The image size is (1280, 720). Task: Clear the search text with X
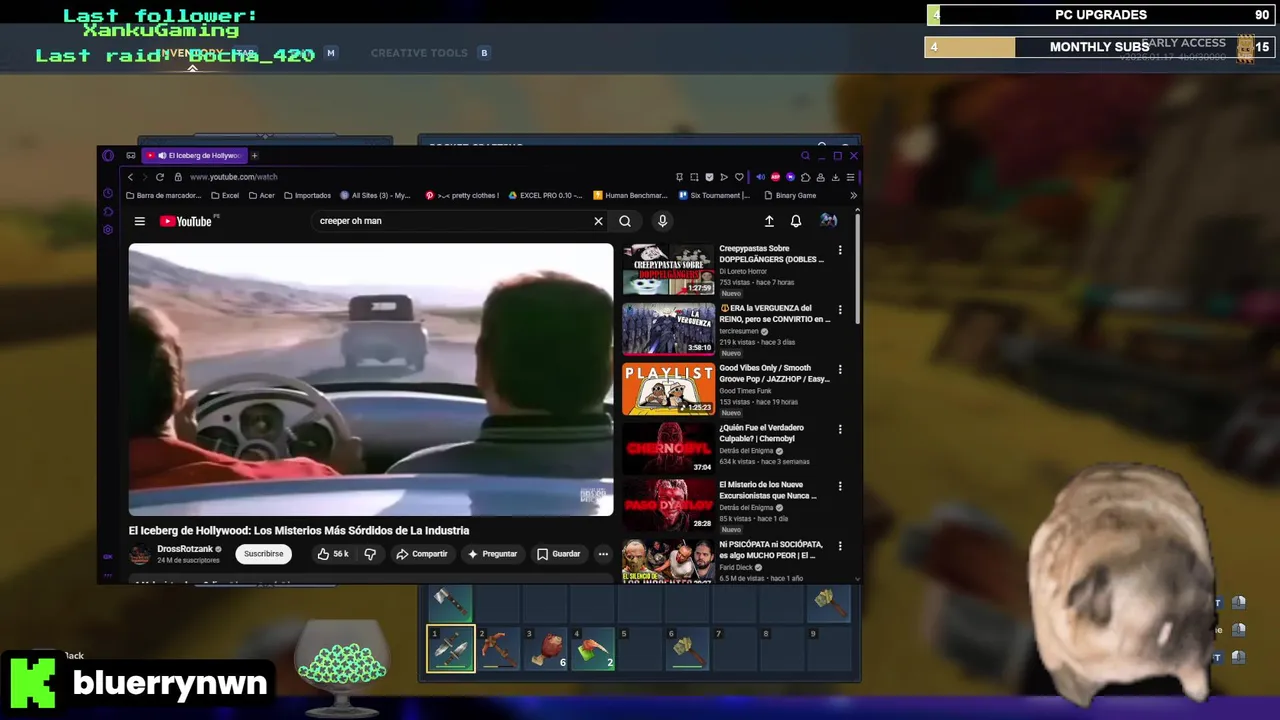coord(598,221)
